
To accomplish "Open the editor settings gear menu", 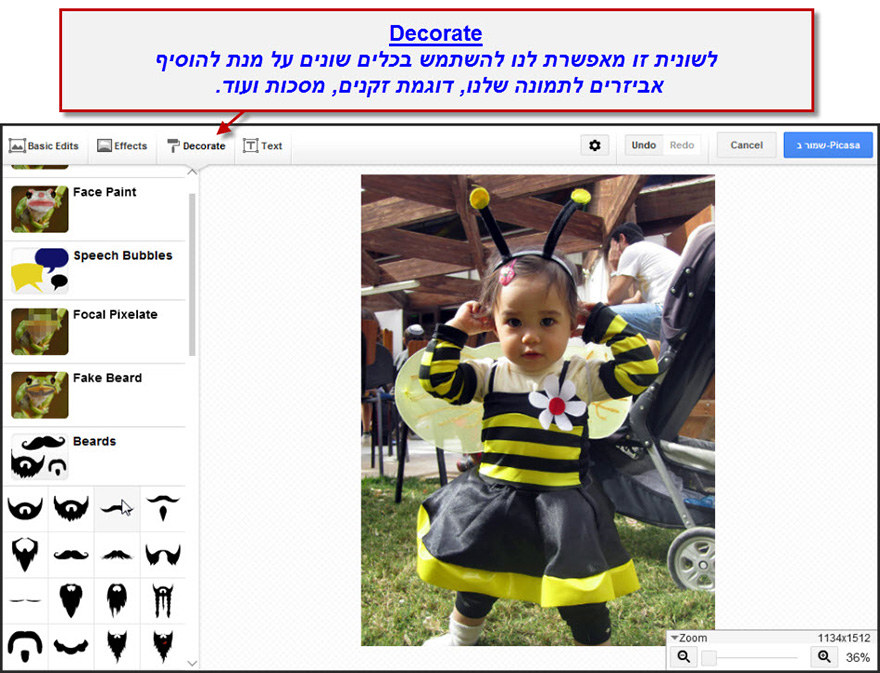I will [x=594, y=145].
